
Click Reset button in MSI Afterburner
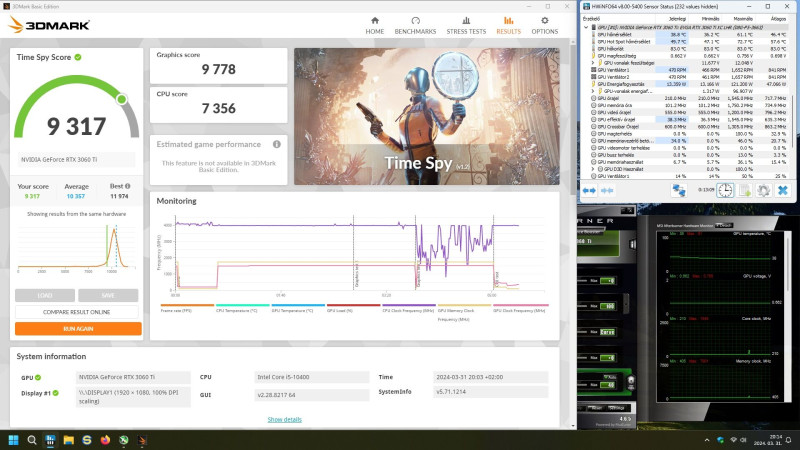point(596,408)
